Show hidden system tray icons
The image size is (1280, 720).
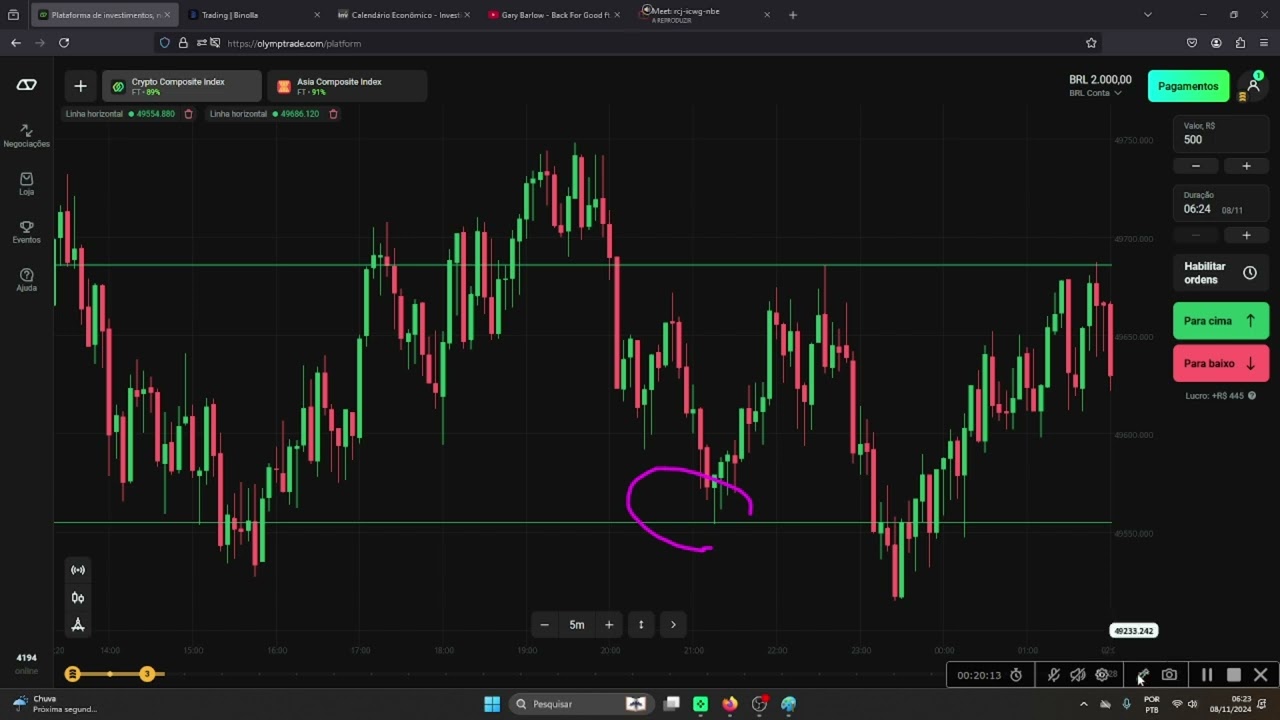coord(1083,704)
